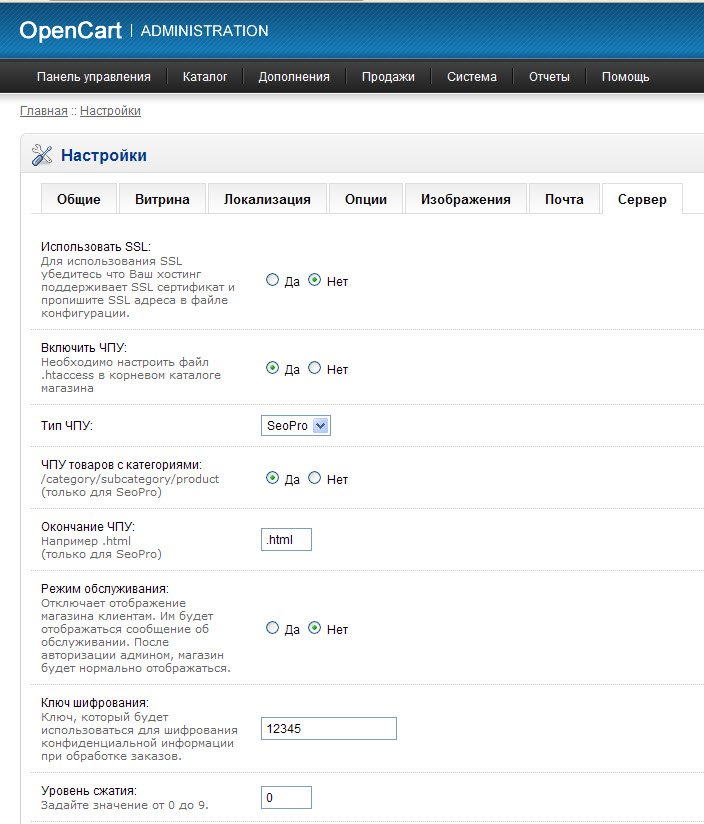This screenshot has height=824, width=704.
Task: Open the Система menu
Action: tap(471, 77)
